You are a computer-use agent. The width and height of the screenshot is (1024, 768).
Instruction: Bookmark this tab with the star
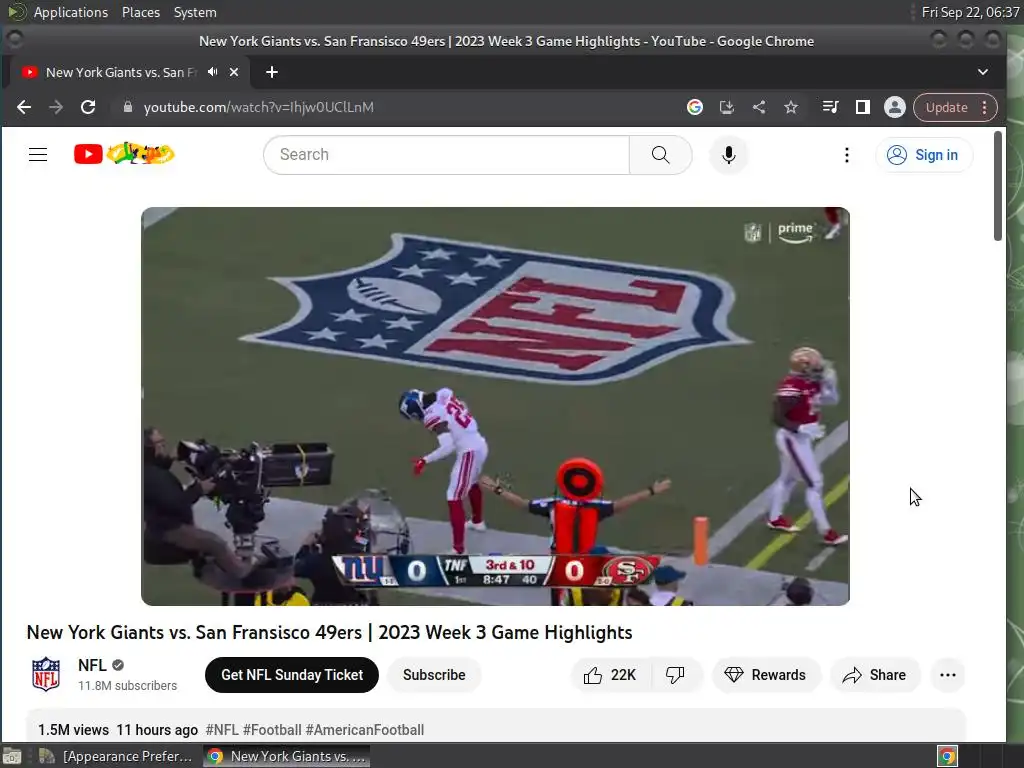point(791,107)
